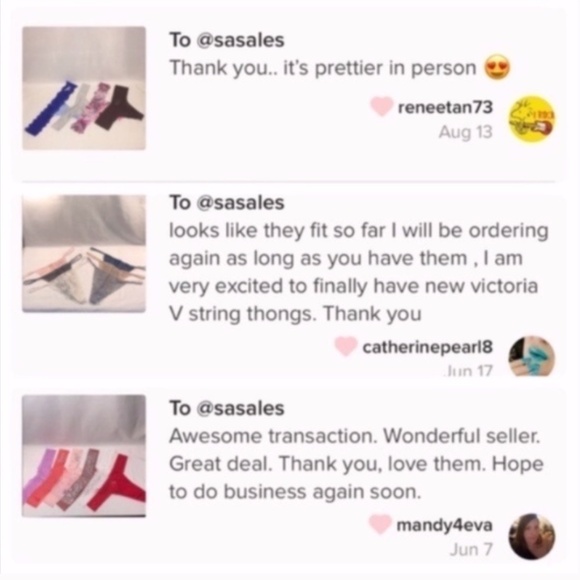Select the Jun 7 review date
Viewport: 580px width, 580px height.
(x=471, y=550)
